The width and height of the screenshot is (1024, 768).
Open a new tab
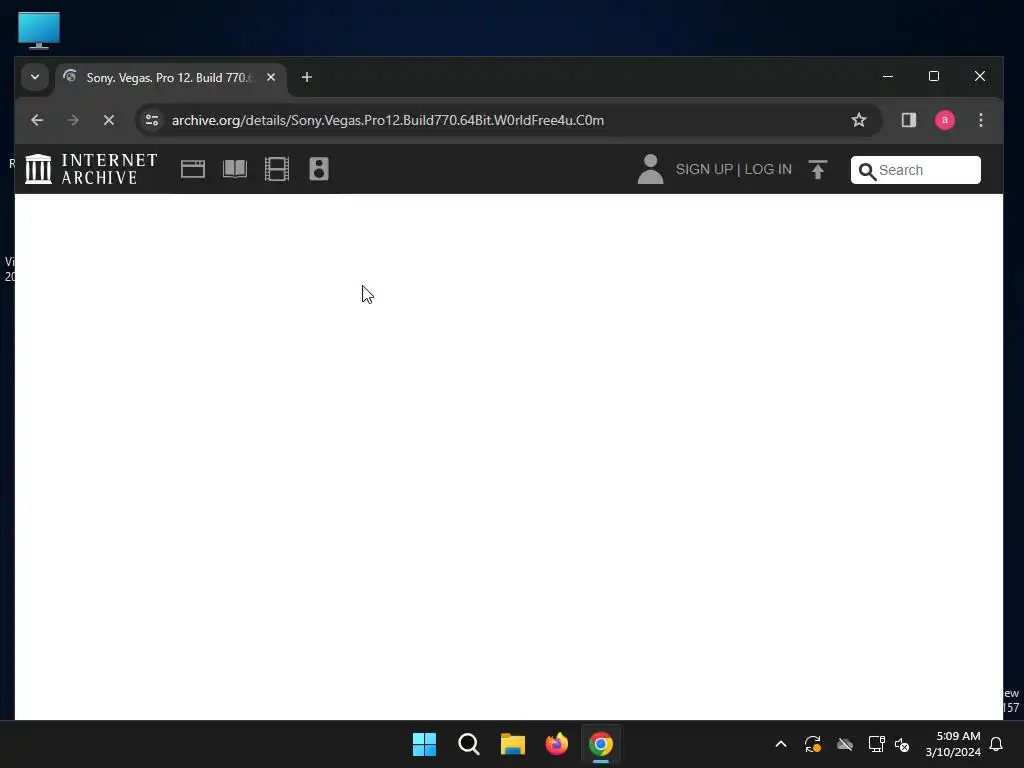click(307, 77)
